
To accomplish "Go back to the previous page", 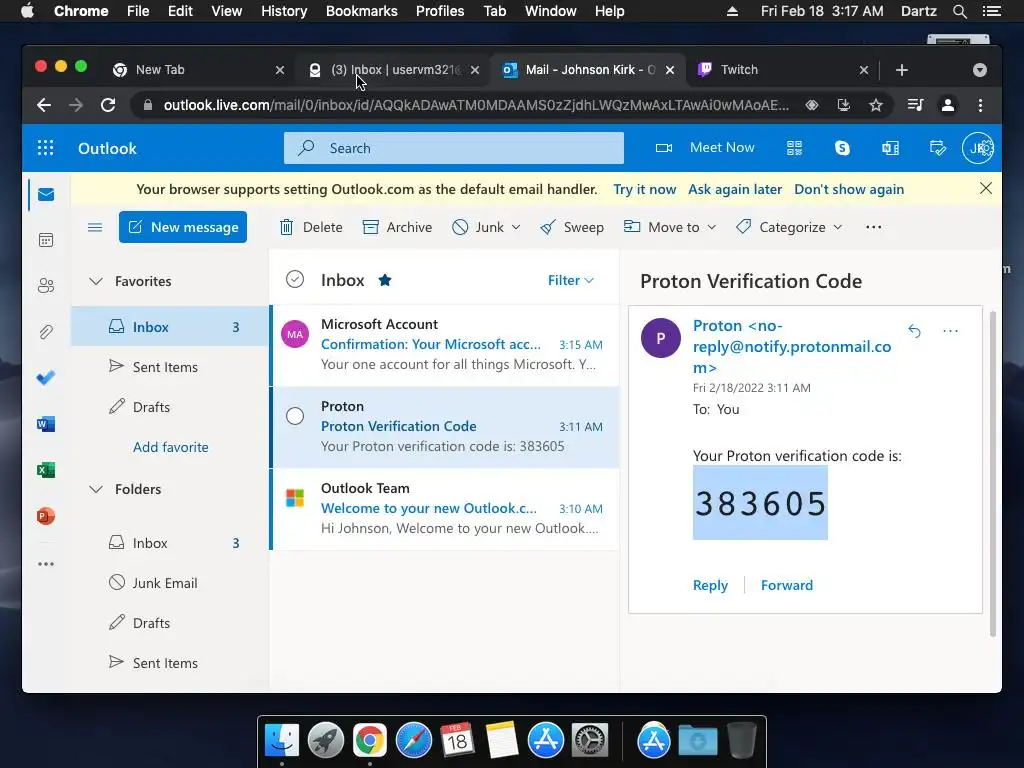I will 44,105.
